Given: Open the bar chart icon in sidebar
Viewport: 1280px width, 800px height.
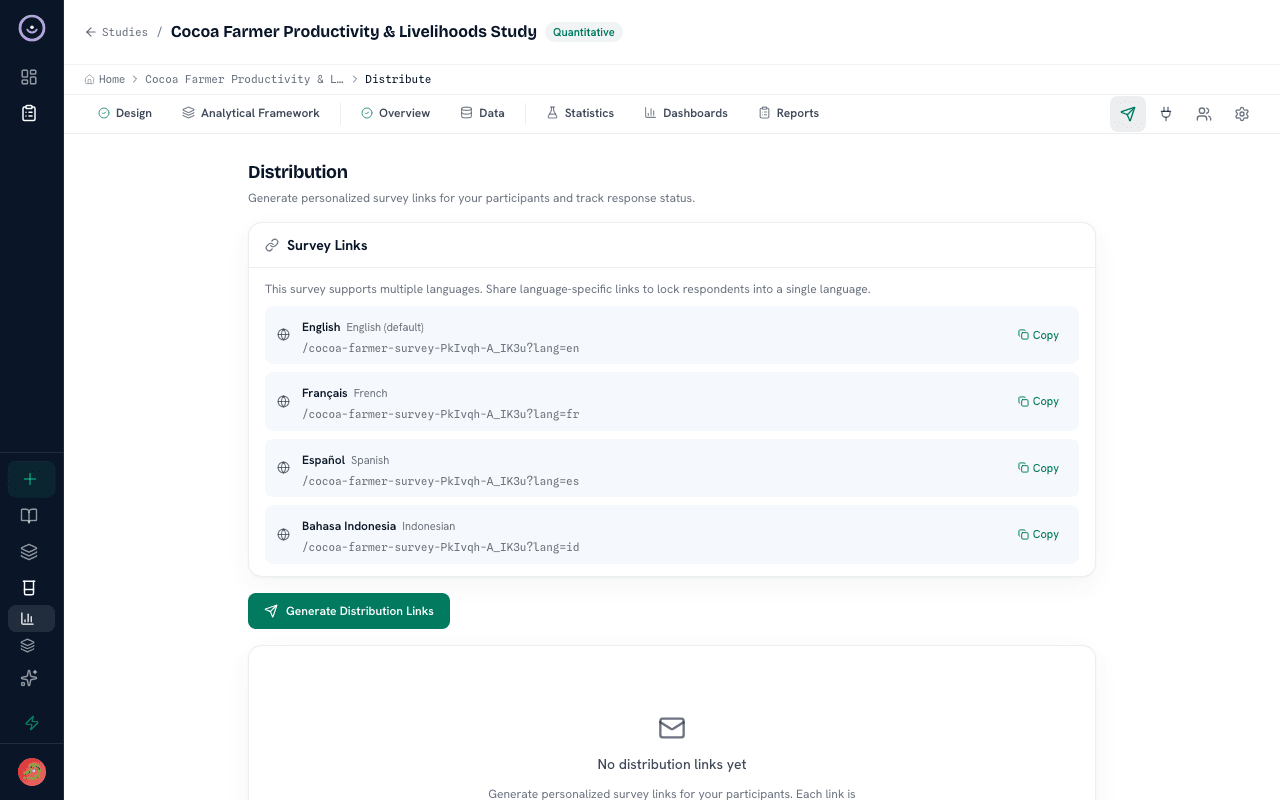Looking at the screenshot, I should point(29,618).
